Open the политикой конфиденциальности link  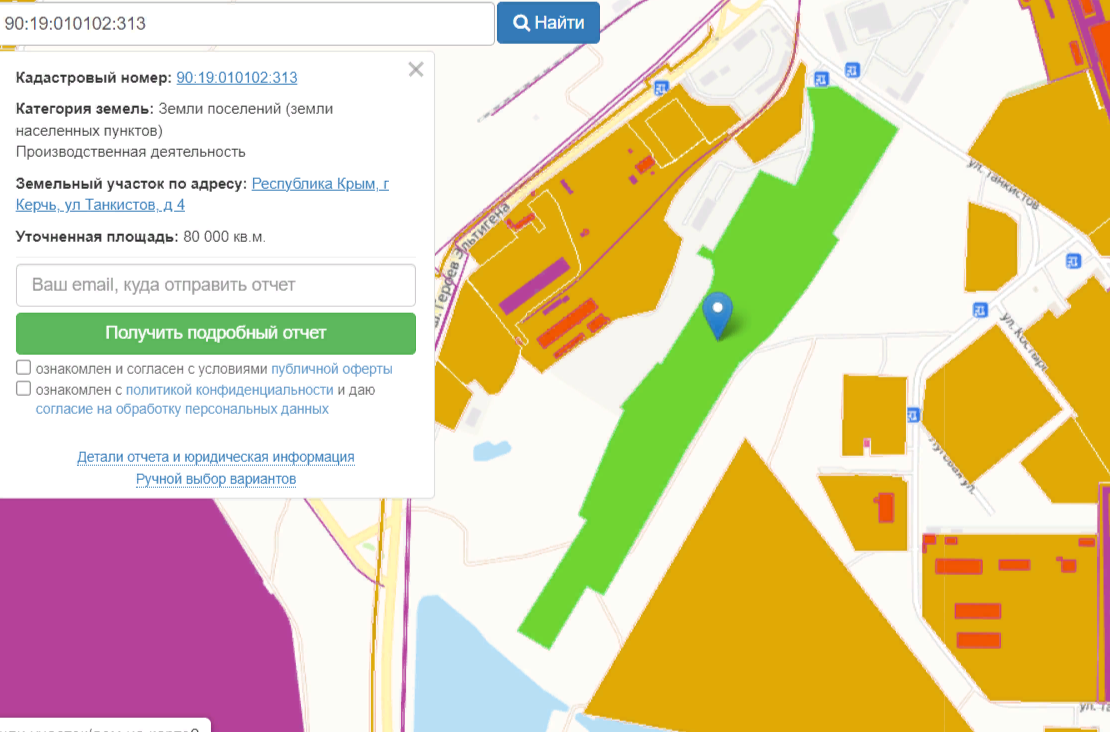(x=229, y=390)
